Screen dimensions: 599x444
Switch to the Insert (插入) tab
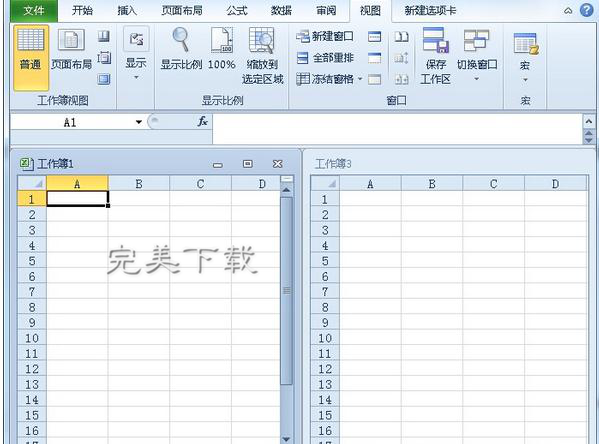(127, 10)
